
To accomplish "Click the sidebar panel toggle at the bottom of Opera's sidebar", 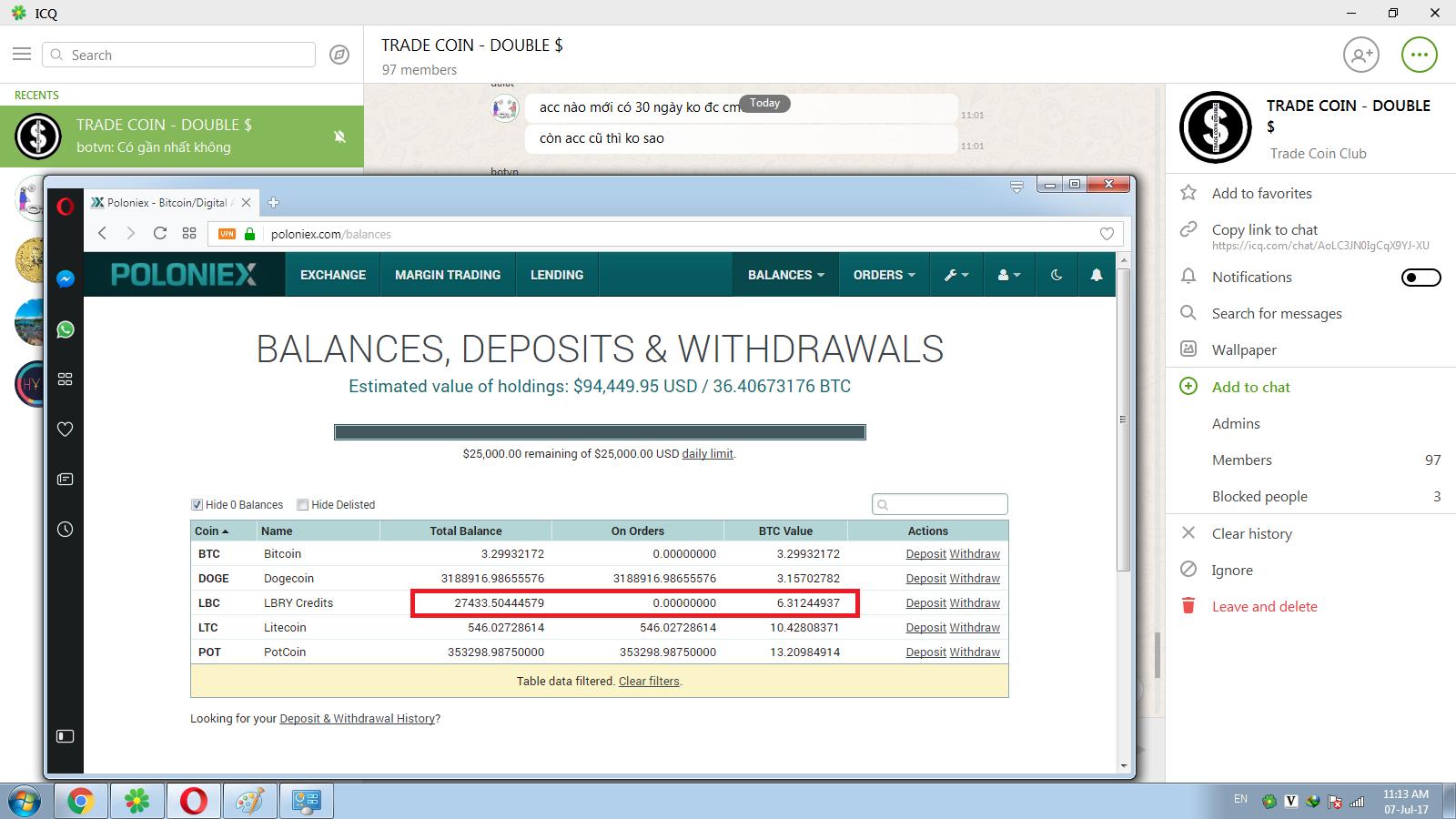I will 66,736.
